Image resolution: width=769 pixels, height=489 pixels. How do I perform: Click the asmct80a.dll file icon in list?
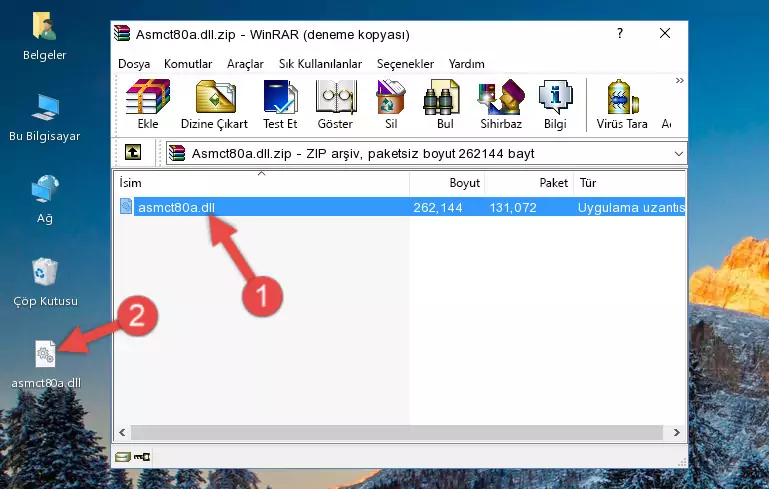click(126, 206)
